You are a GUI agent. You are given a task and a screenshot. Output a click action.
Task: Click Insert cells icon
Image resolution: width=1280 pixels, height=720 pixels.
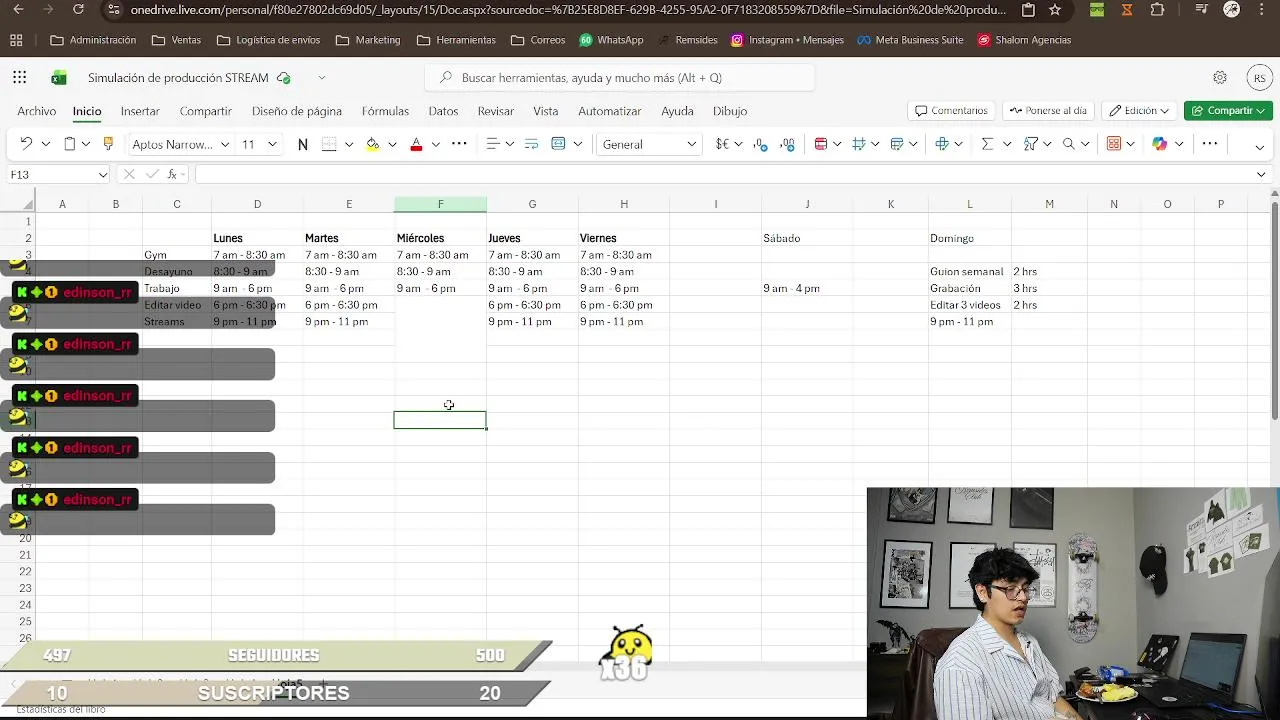(x=942, y=144)
